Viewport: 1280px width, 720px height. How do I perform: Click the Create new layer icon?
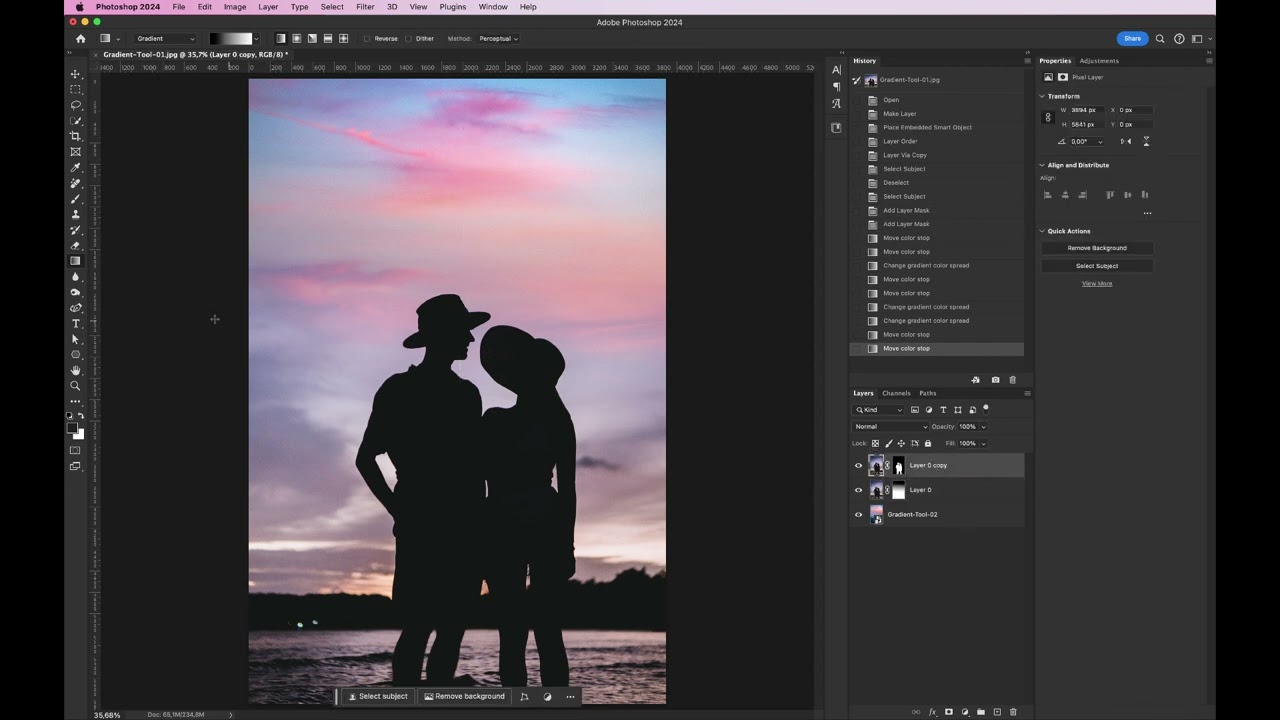tap(997, 712)
